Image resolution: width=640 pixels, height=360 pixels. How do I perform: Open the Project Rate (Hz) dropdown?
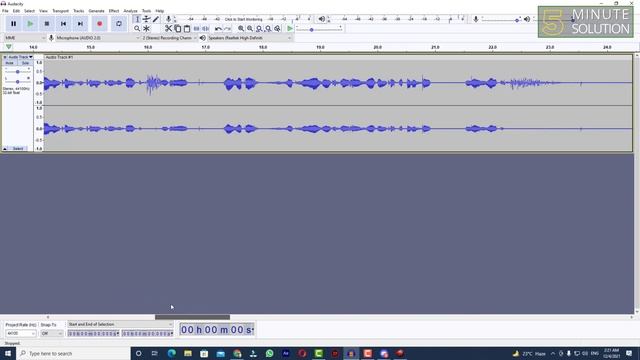click(x=20, y=333)
